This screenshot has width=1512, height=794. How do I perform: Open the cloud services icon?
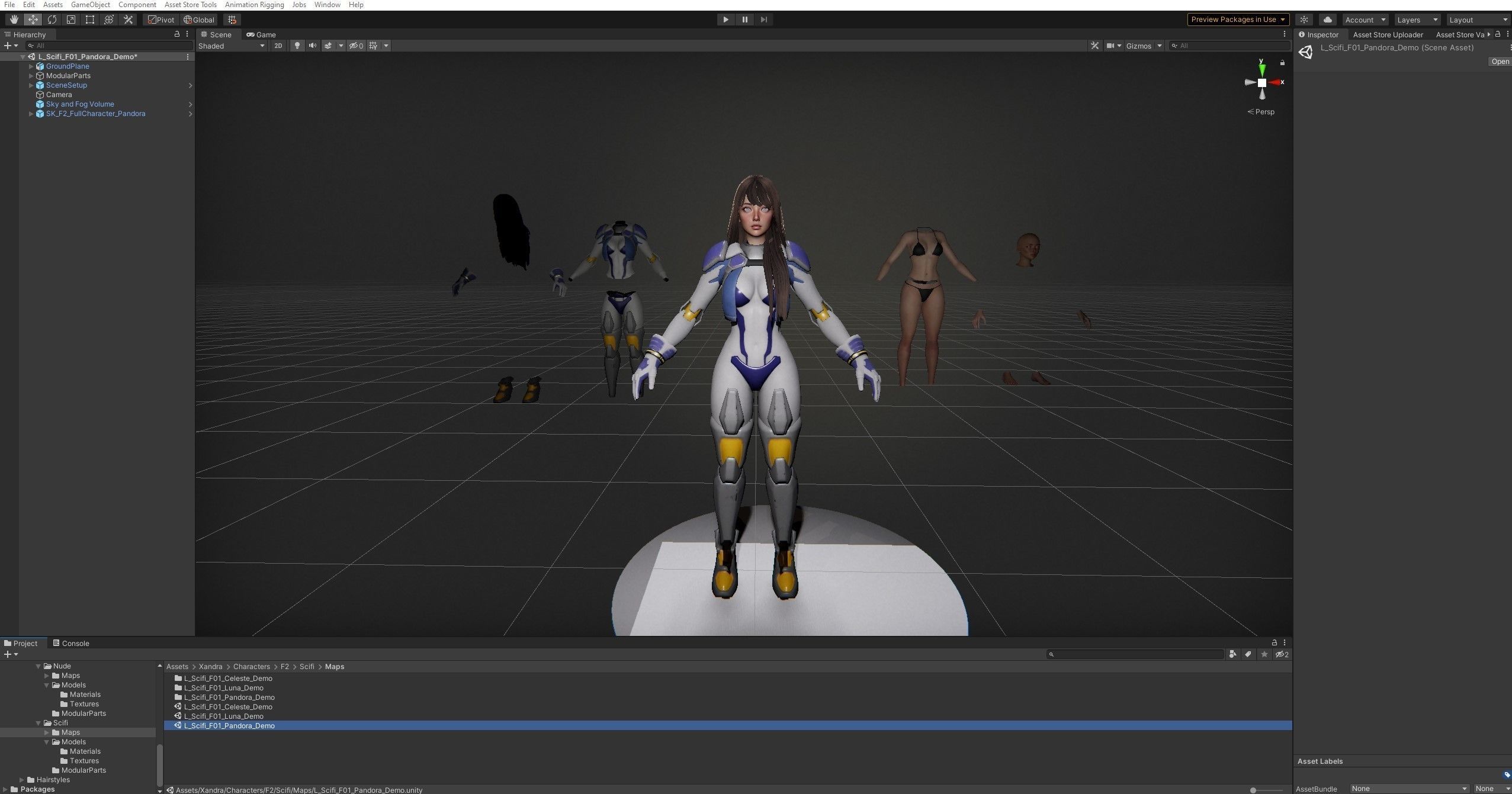click(1327, 20)
